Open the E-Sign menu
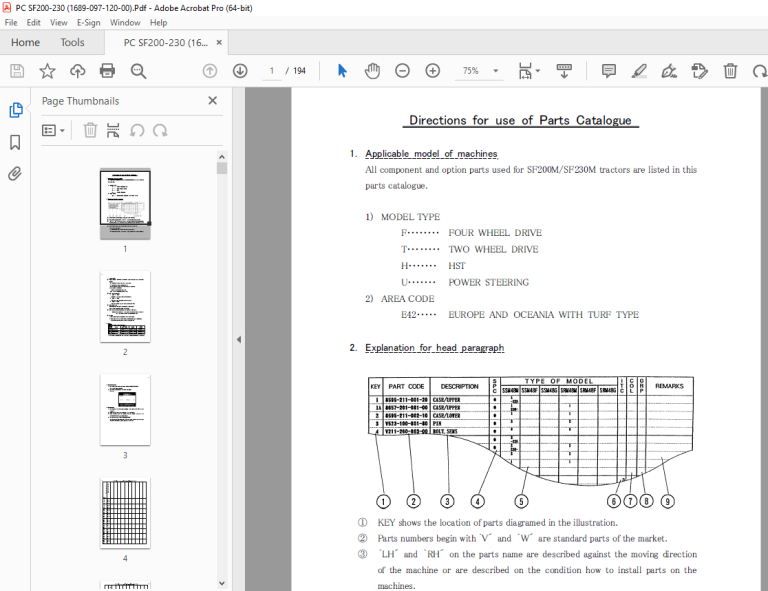The height and width of the screenshot is (591, 768). 89,23
